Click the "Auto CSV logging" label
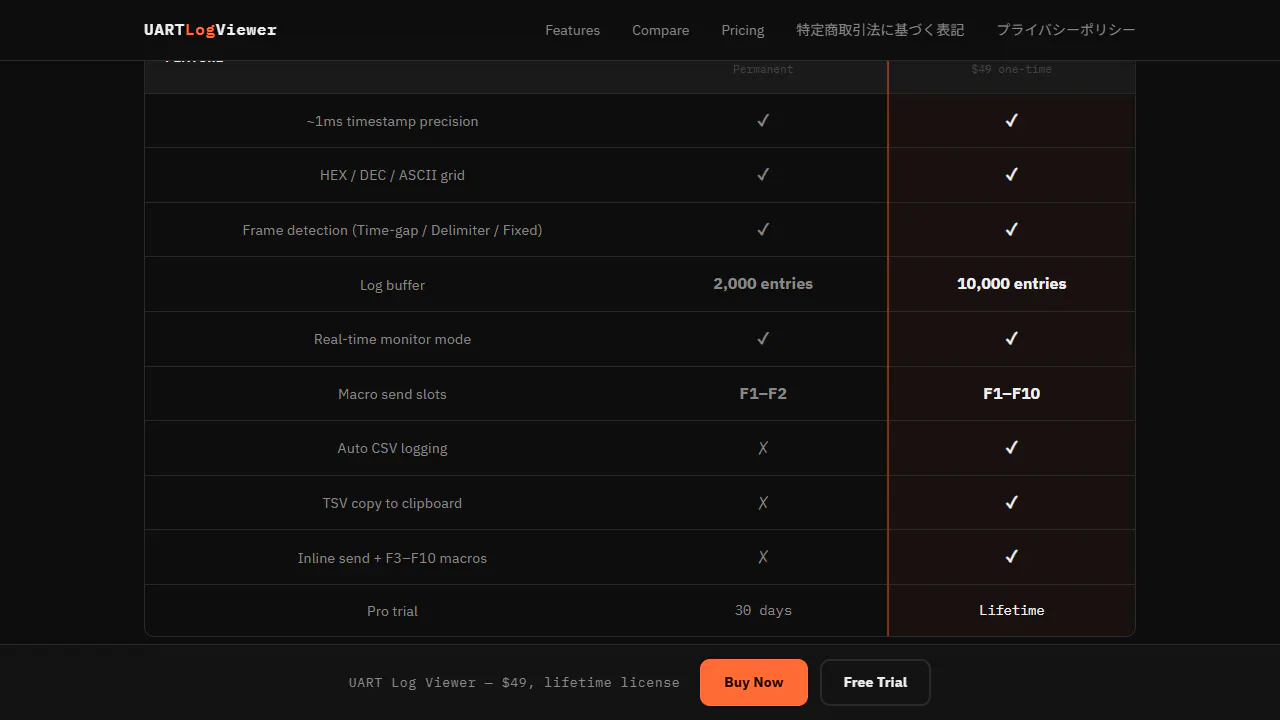Image resolution: width=1280 pixels, height=720 pixels. 392,448
